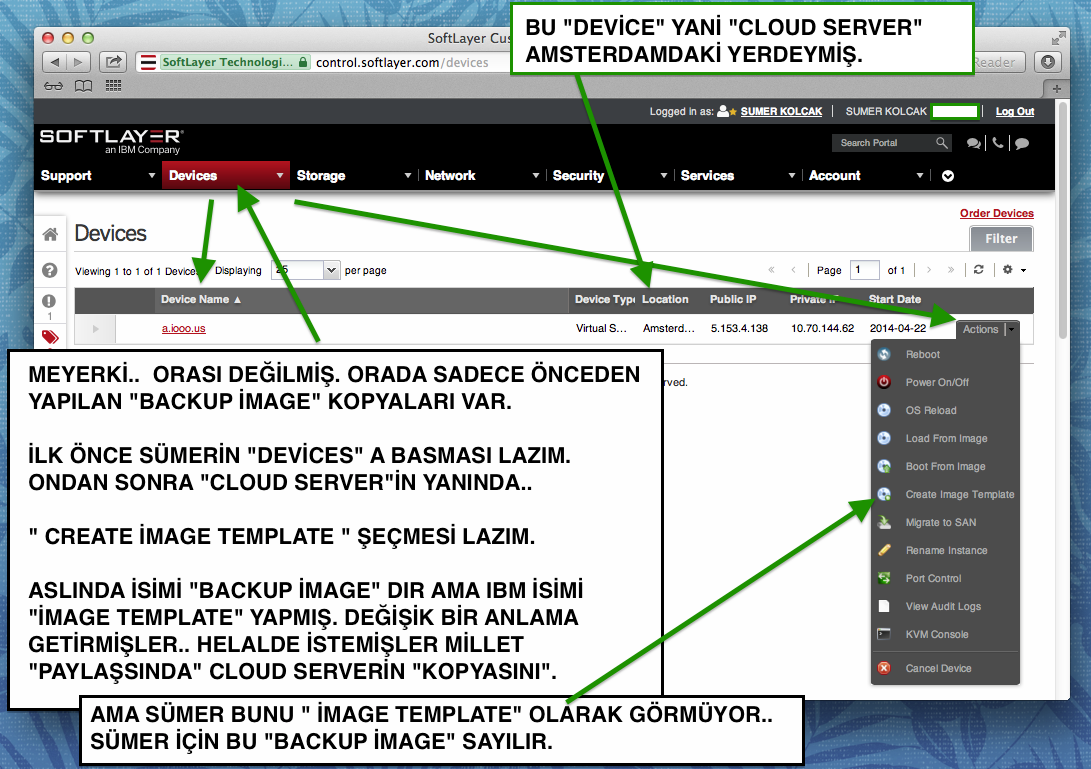Image resolution: width=1091 pixels, height=769 pixels.
Task: Select Load From Image
Action: pos(945,438)
